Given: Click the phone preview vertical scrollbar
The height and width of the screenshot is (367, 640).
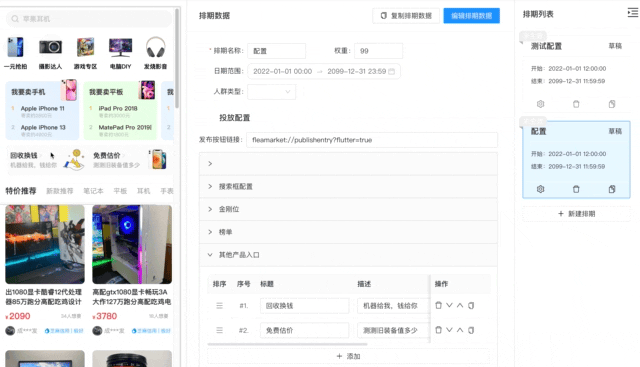Looking at the screenshot, I should point(177,58).
